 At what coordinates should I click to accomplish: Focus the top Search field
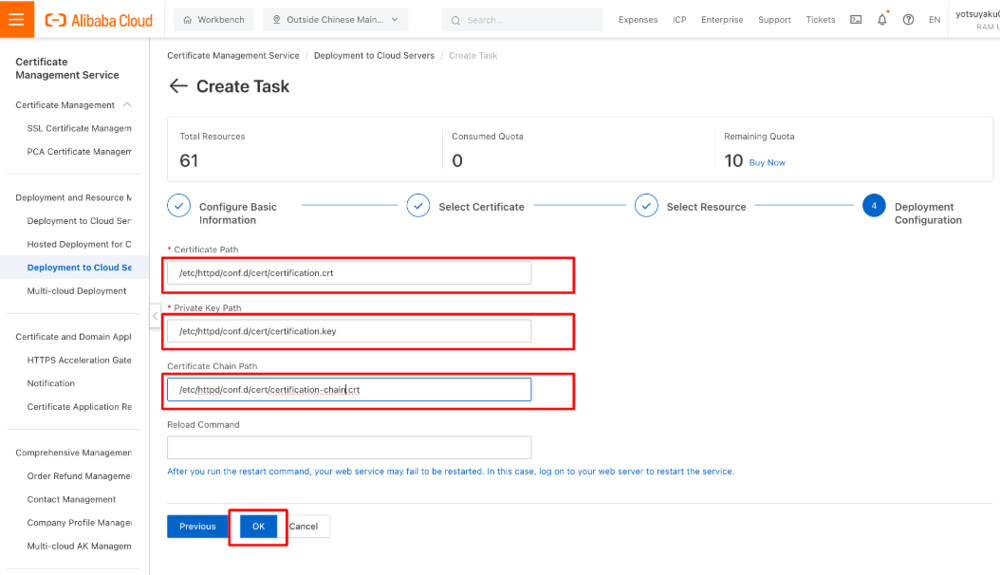click(522, 20)
